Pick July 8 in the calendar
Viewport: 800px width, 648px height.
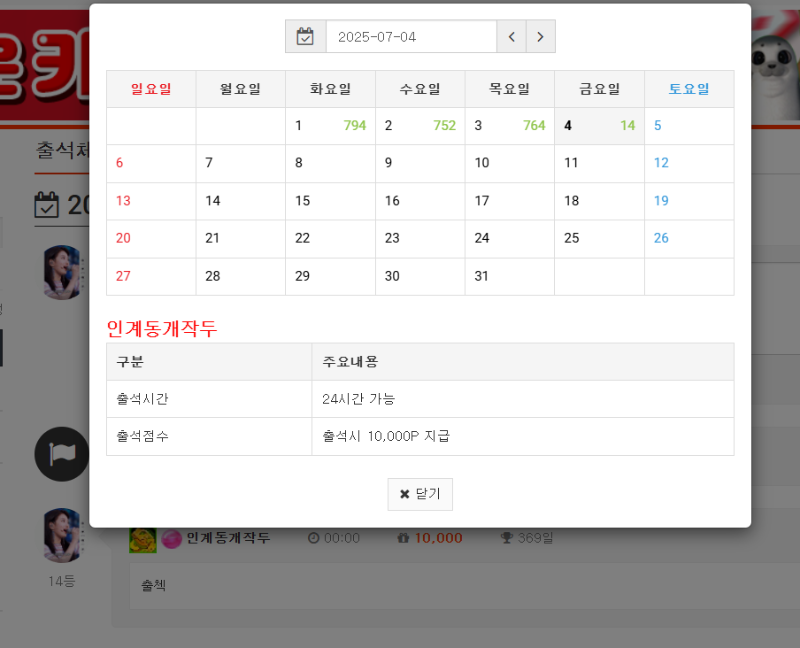point(331,163)
